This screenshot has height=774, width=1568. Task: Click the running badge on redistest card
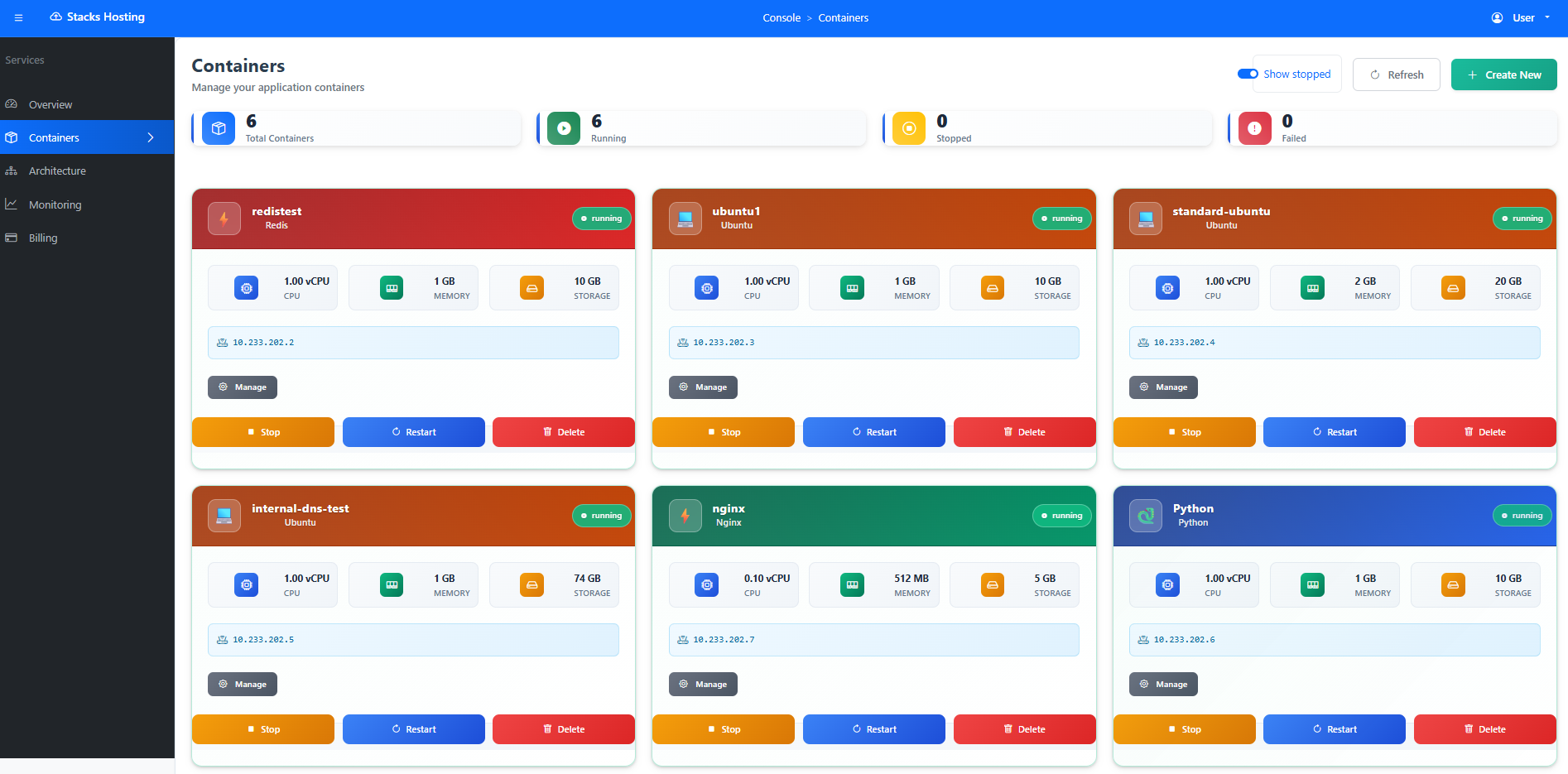point(602,218)
